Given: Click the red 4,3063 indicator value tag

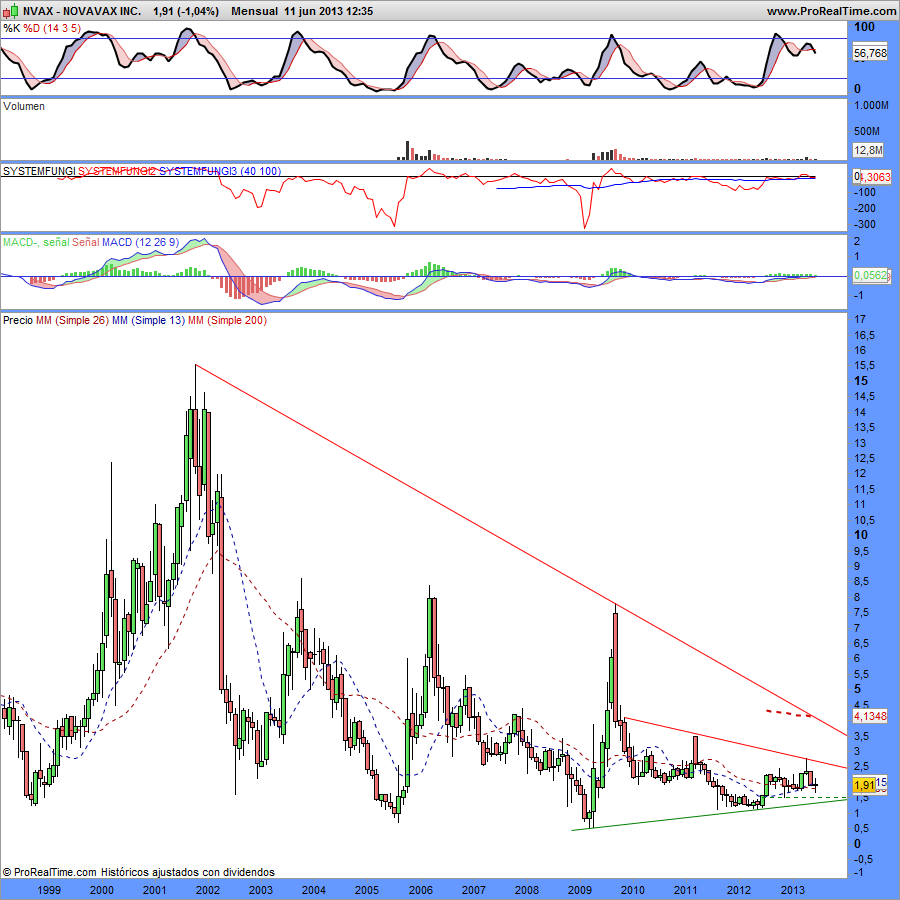Looking at the screenshot, I should pos(874,177).
